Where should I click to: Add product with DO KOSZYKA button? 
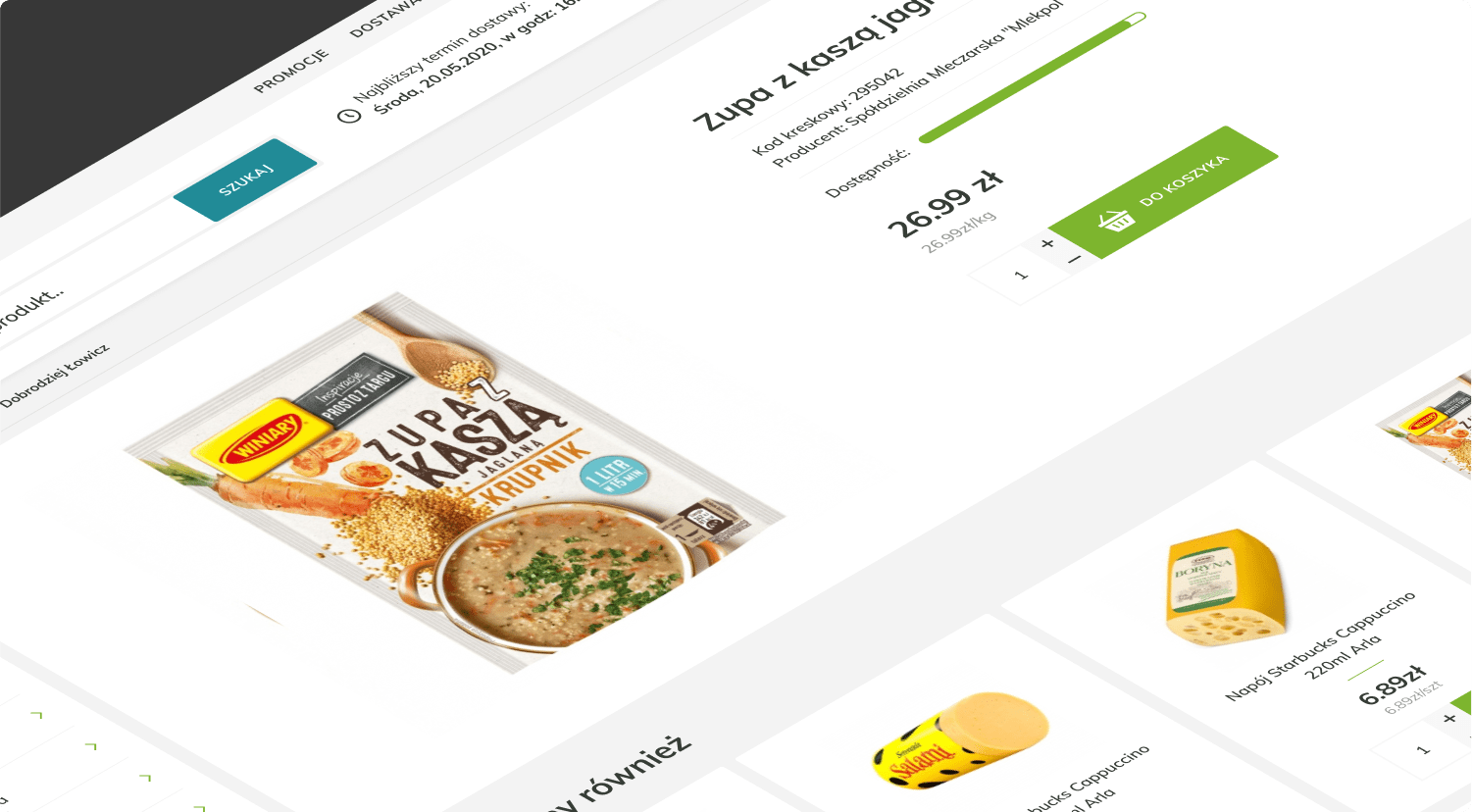click(x=1163, y=192)
